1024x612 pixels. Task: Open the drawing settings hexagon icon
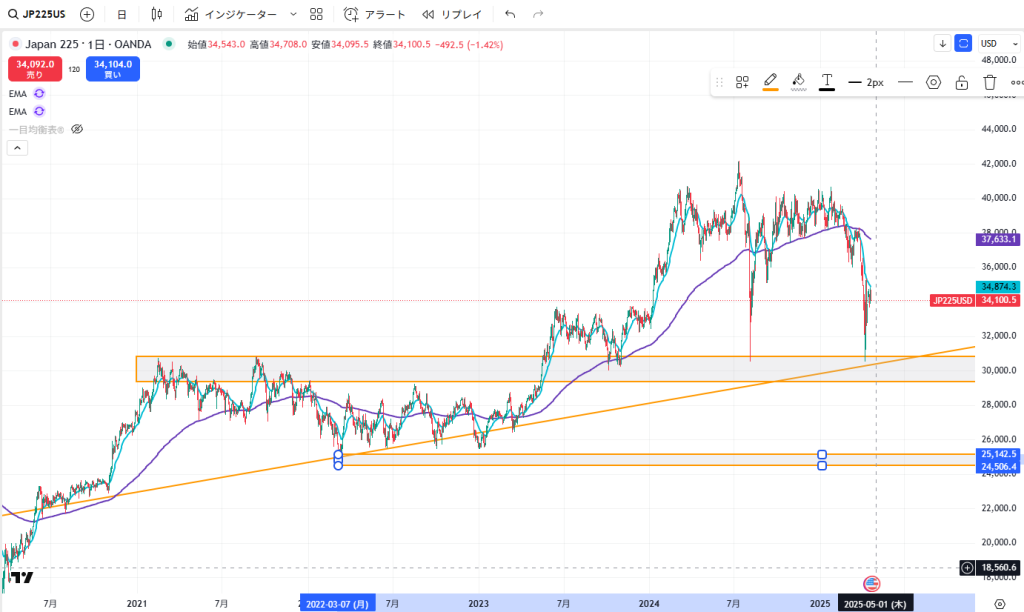(933, 82)
